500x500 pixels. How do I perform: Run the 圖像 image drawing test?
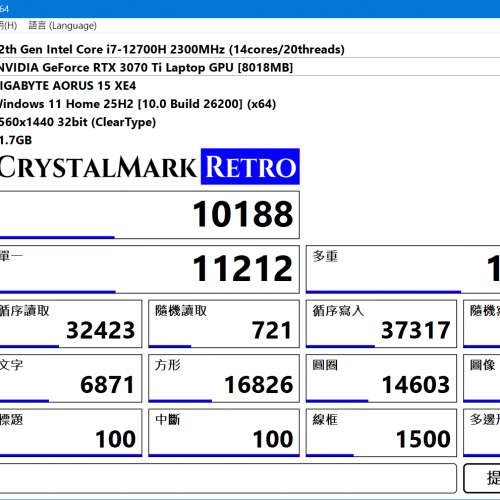point(482,378)
